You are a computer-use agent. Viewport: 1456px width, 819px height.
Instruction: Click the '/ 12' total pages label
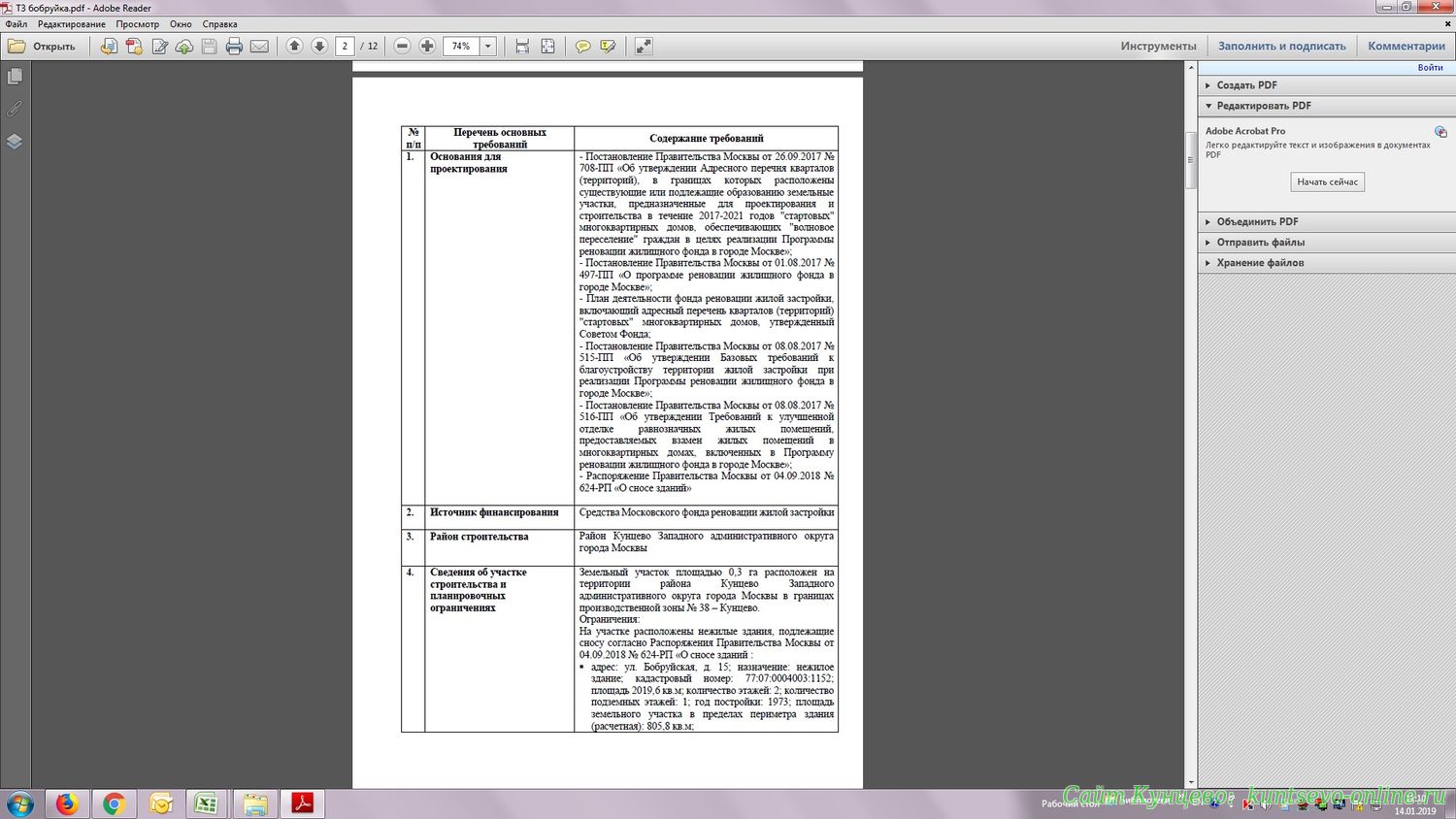369,47
